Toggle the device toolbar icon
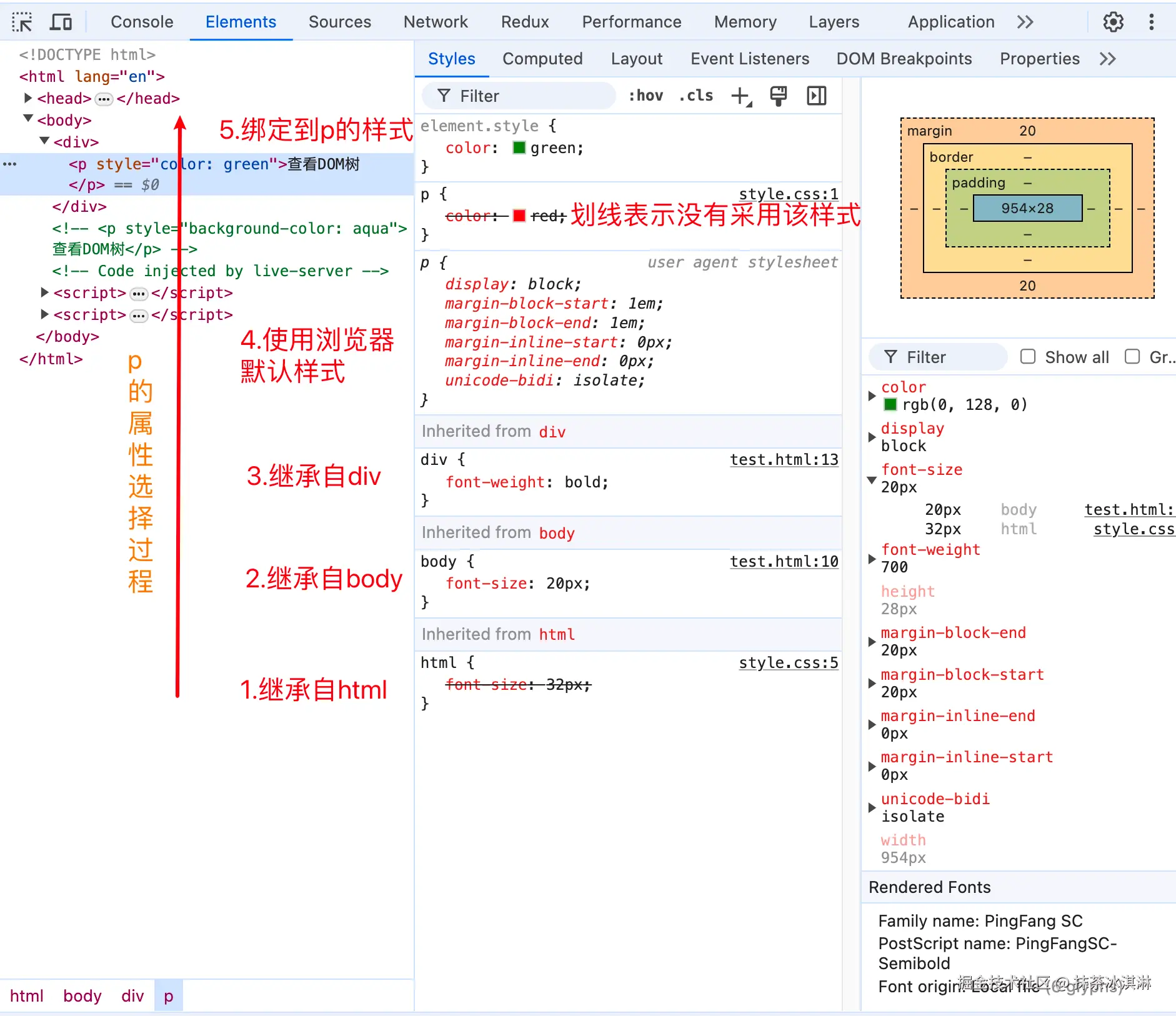Screen dimensions: 1176x1016 [x=61, y=22]
